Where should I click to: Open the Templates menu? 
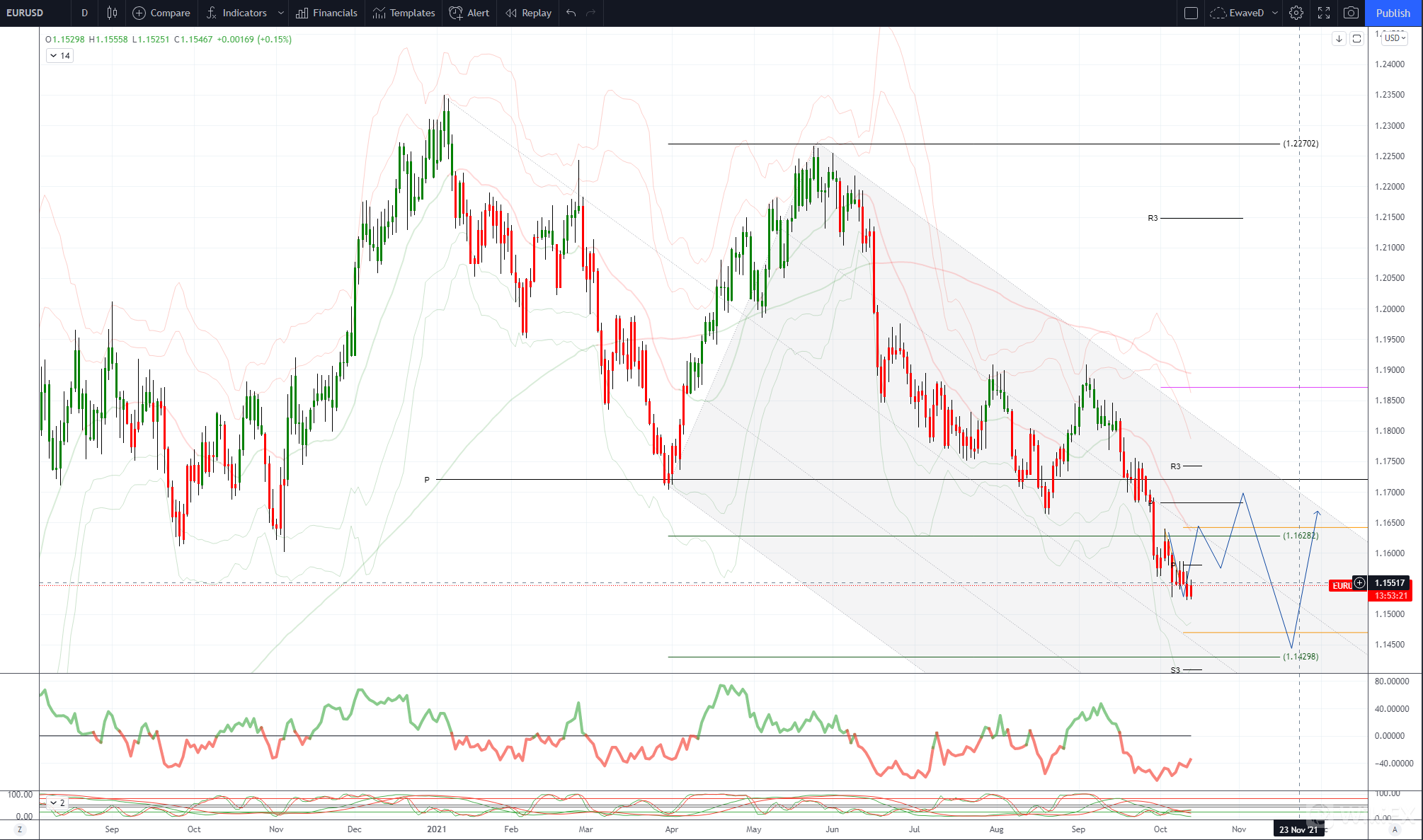click(404, 13)
